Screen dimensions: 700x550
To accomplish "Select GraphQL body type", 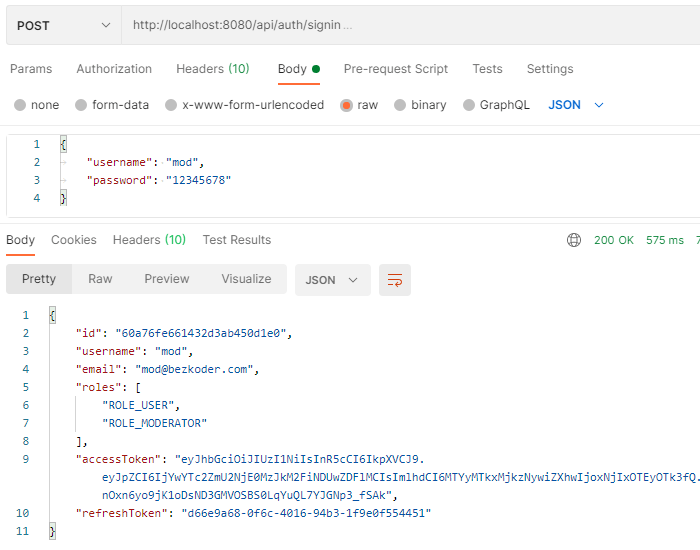I will 496,105.
